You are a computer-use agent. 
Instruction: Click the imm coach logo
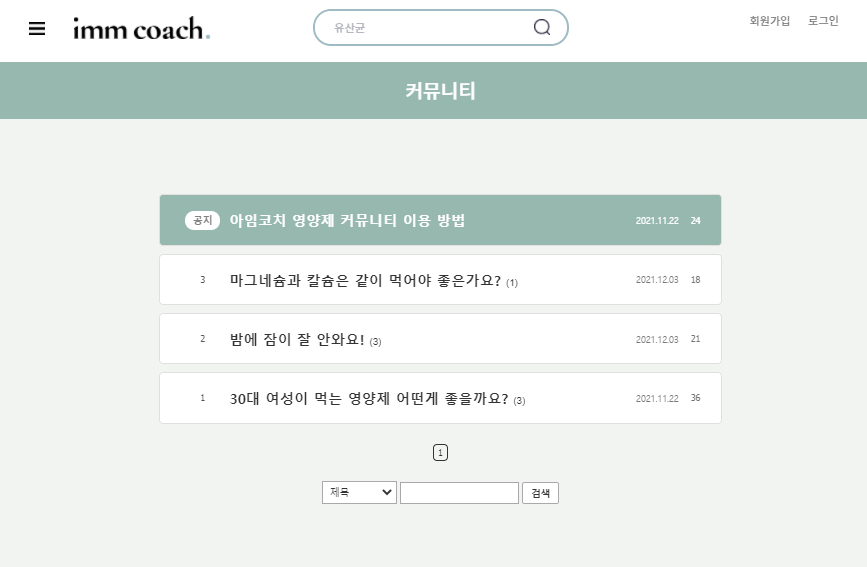[142, 28]
